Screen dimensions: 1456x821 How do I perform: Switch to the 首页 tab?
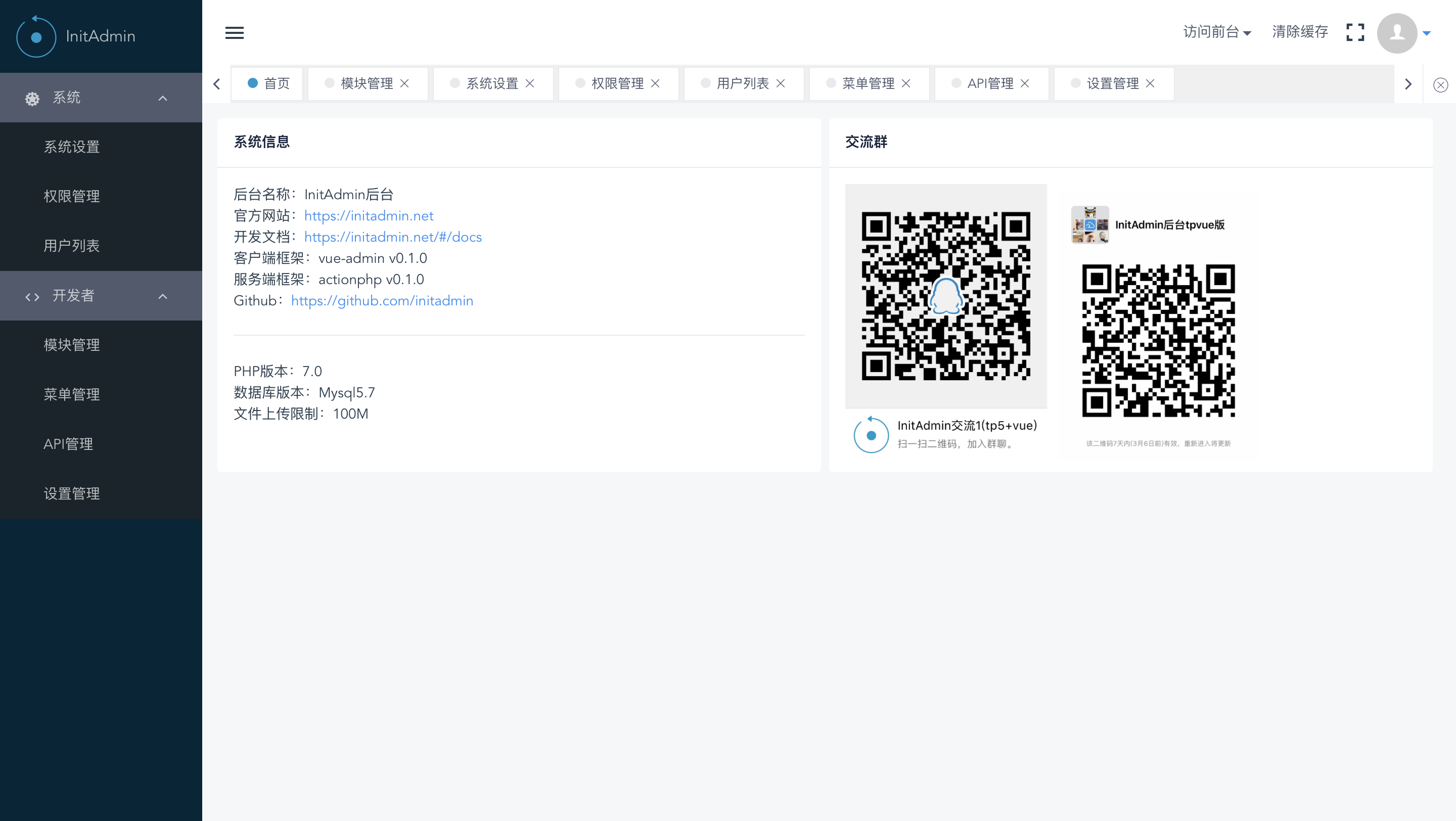pyautogui.click(x=267, y=83)
